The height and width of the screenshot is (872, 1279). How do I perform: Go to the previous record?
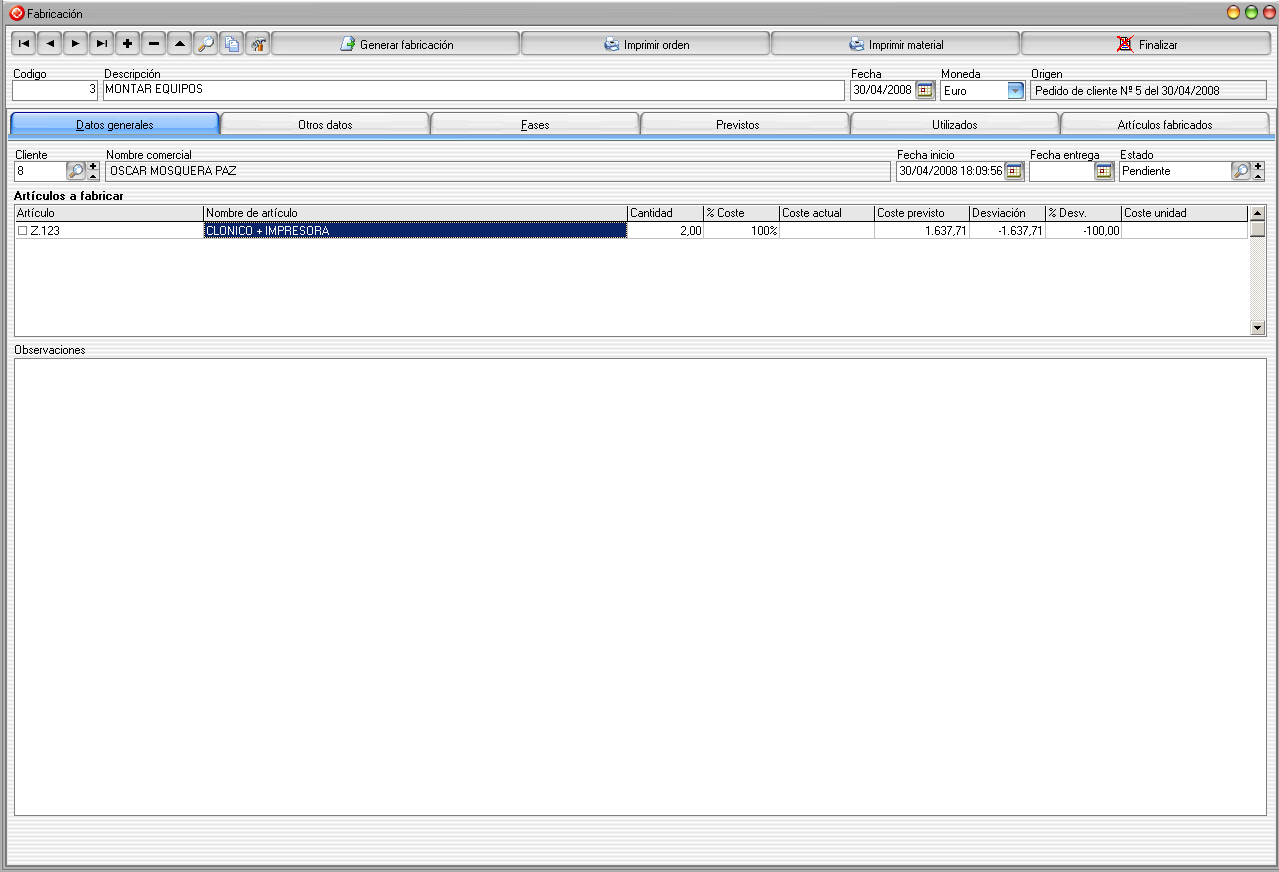point(49,44)
